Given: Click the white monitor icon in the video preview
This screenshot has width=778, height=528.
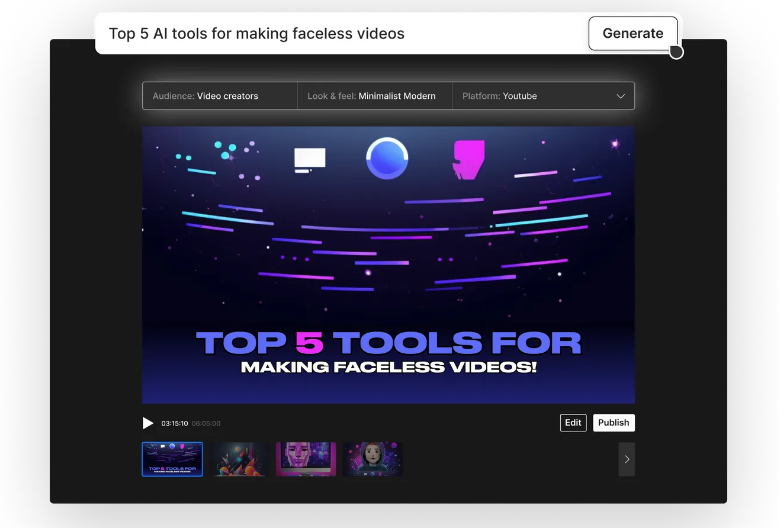Looking at the screenshot, I should tap(309, 158).
